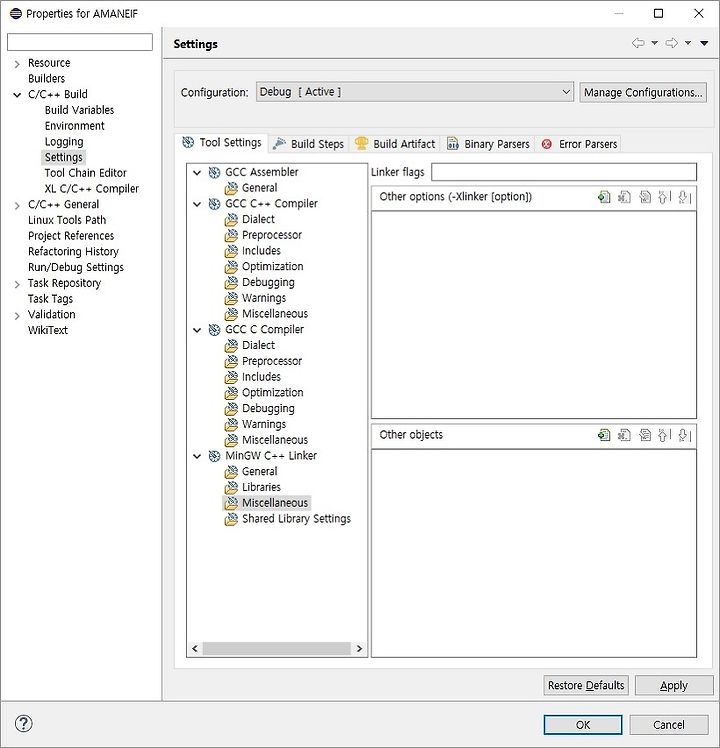
Task: Select Warnings under GCC C++ Compiler
Action: 264,298
